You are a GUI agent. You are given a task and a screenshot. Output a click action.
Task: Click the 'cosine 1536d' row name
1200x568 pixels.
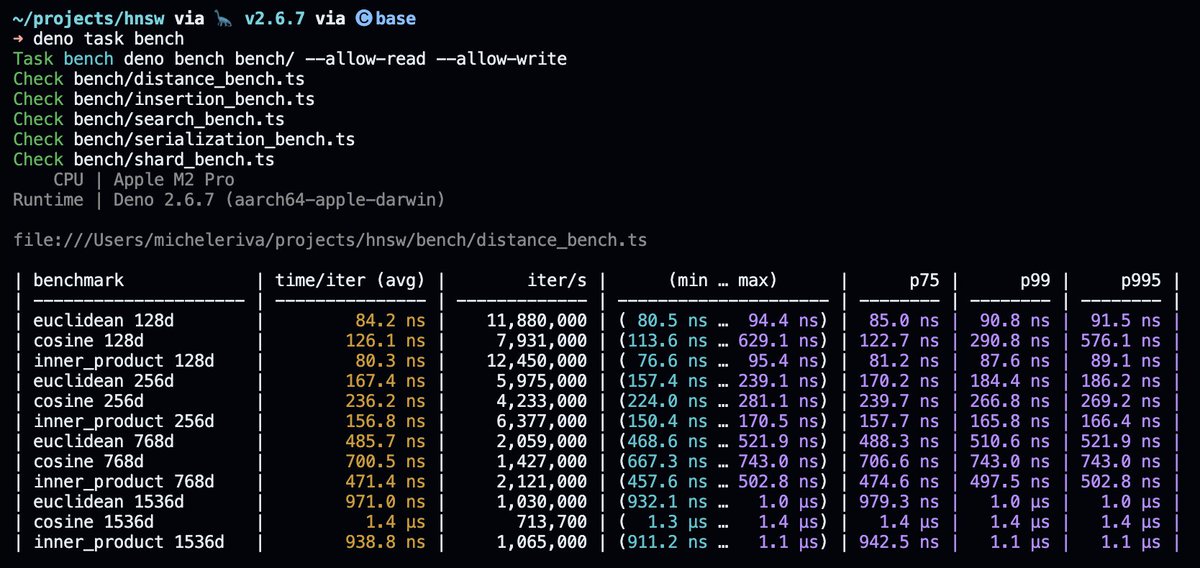tap(94, 521)
